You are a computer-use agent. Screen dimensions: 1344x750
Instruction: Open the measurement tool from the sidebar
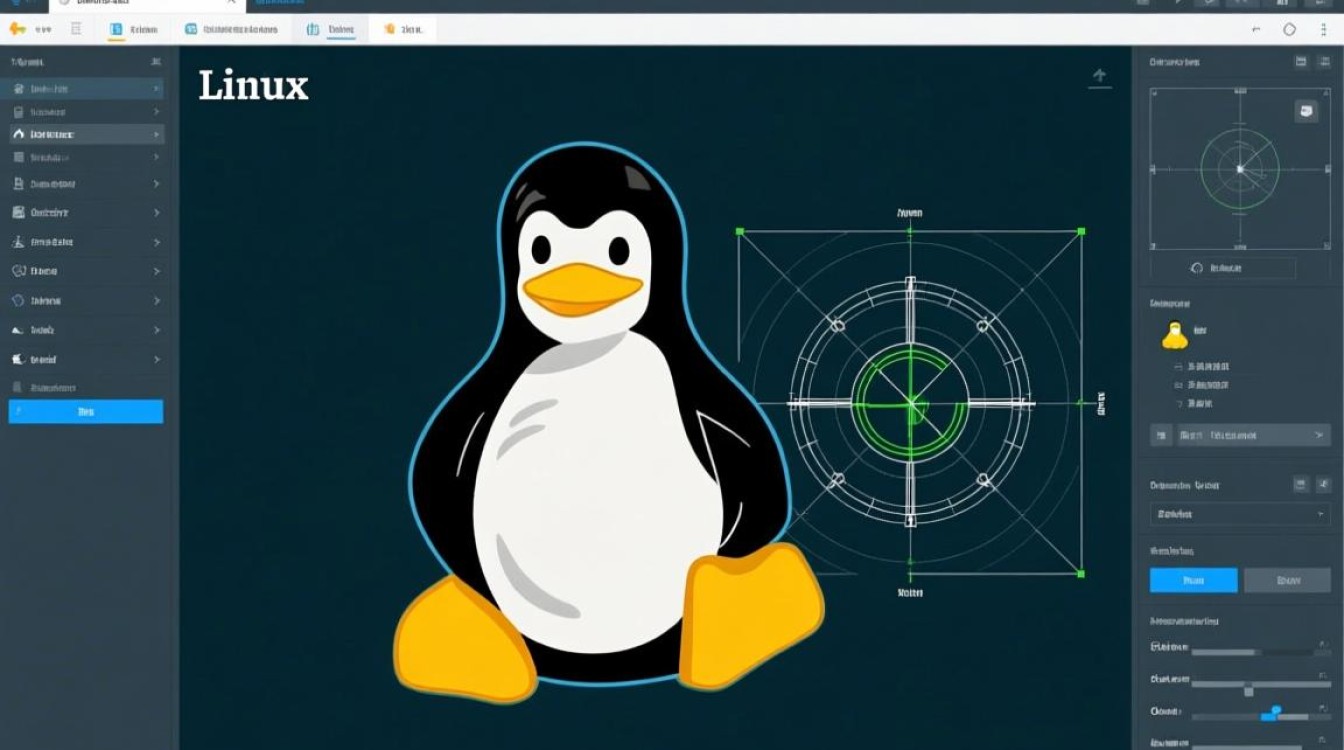(85, 242)
